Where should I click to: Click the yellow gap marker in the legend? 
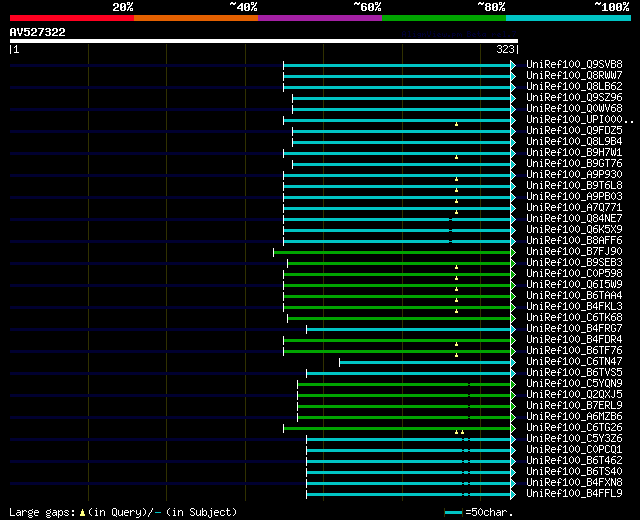tap(82, 513)
